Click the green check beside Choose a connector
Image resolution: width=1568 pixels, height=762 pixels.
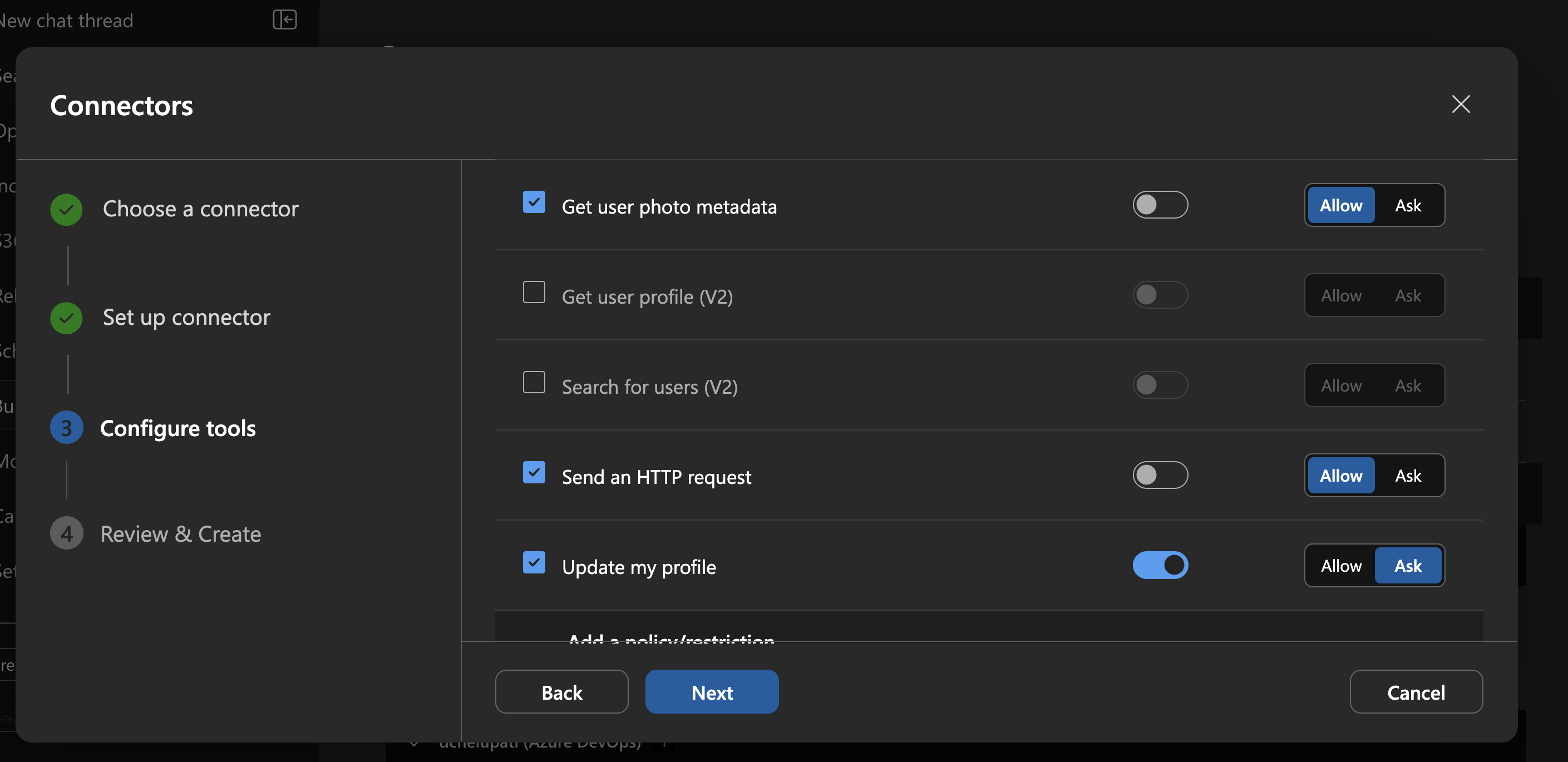(66, 209)
